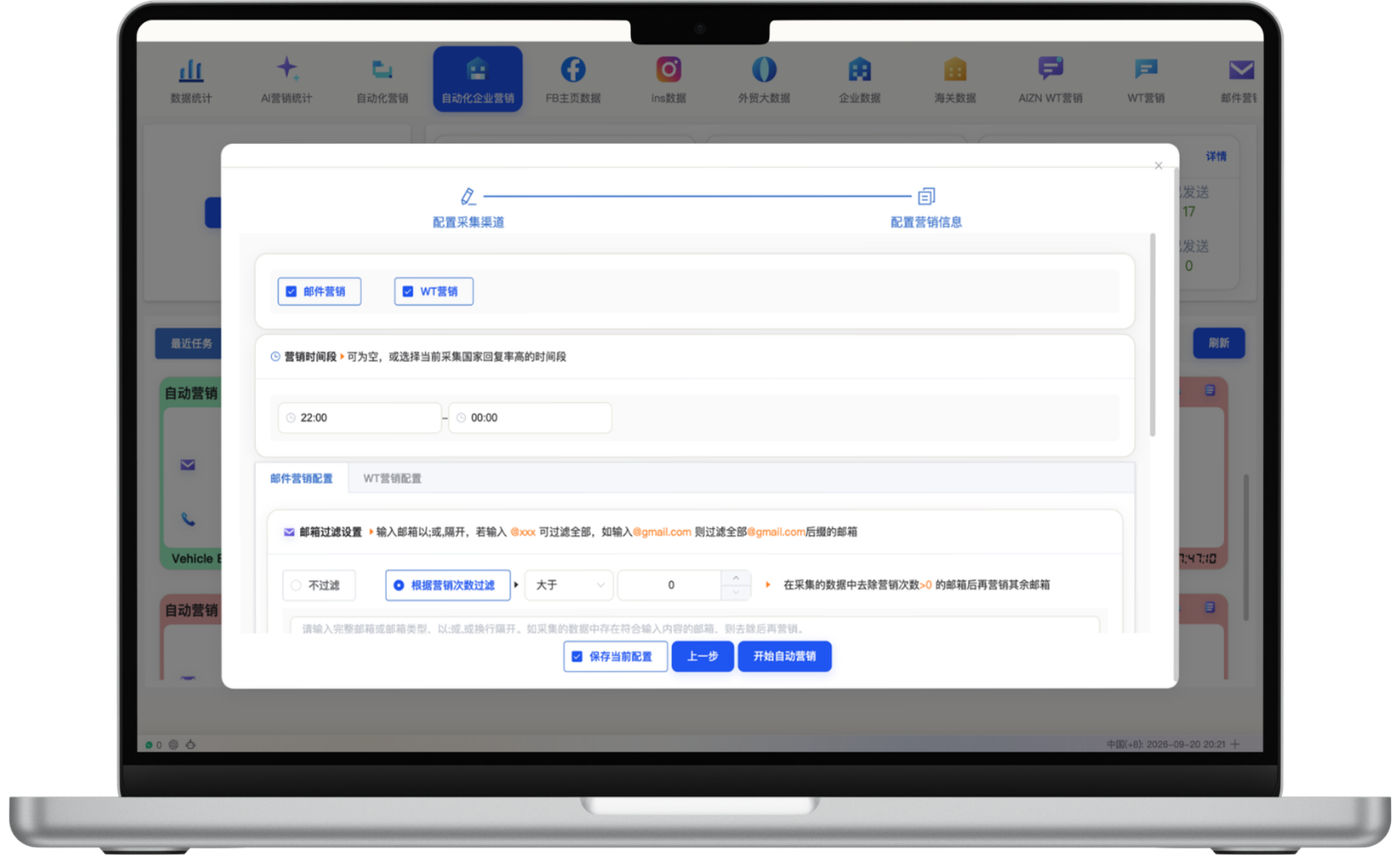This screenshot has width=1400, height=855.
Task: Close the configuration dialog
Action: pyautogui.click(x=1158, y=165)
